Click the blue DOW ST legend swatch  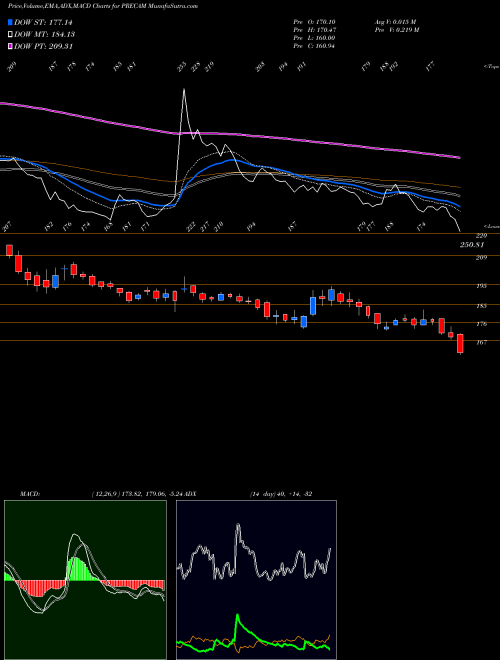11,22
